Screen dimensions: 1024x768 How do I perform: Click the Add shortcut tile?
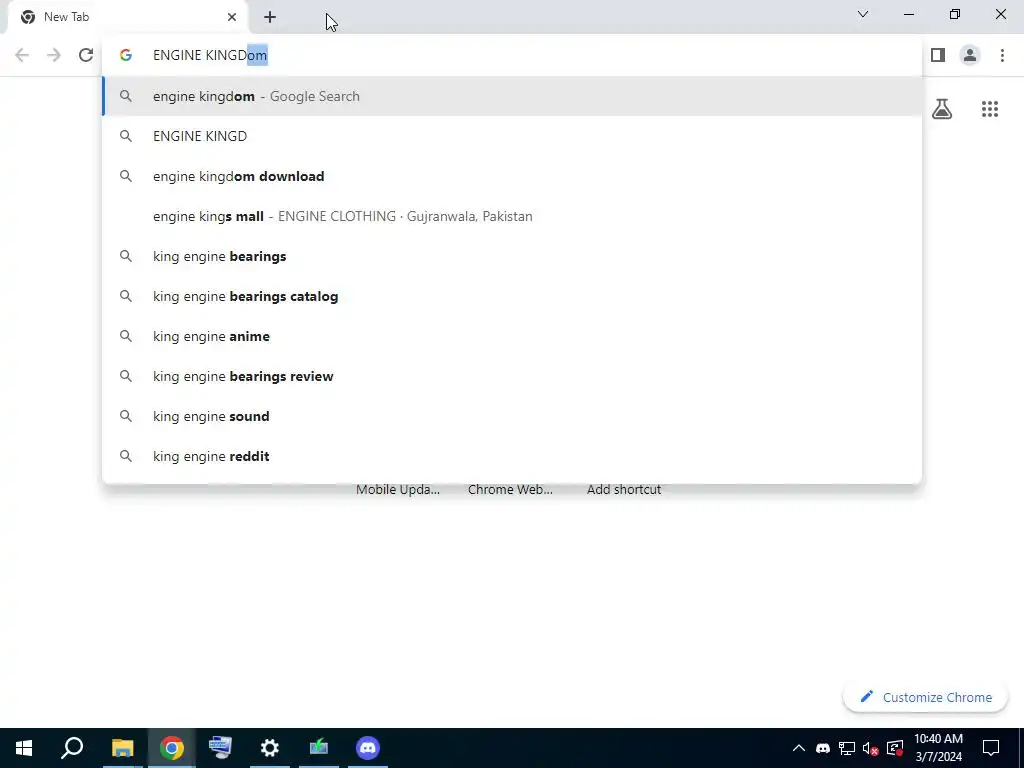coord(624,489)
